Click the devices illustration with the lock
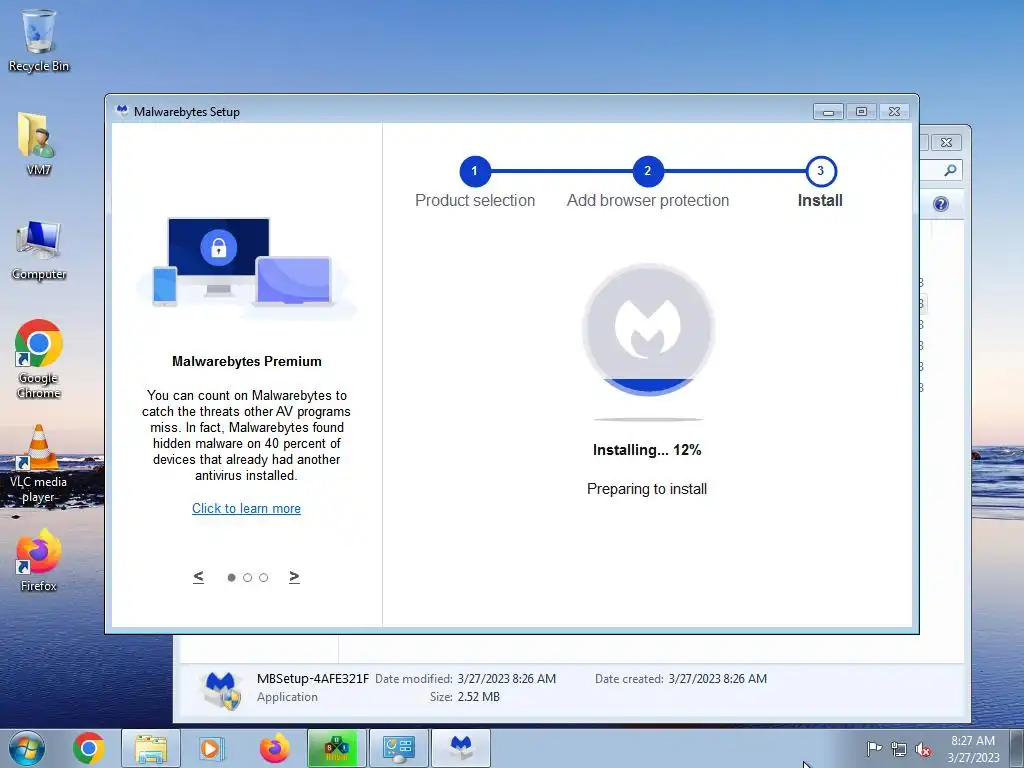The height and width of the screenshot is (768, 1024). point(246,266)
